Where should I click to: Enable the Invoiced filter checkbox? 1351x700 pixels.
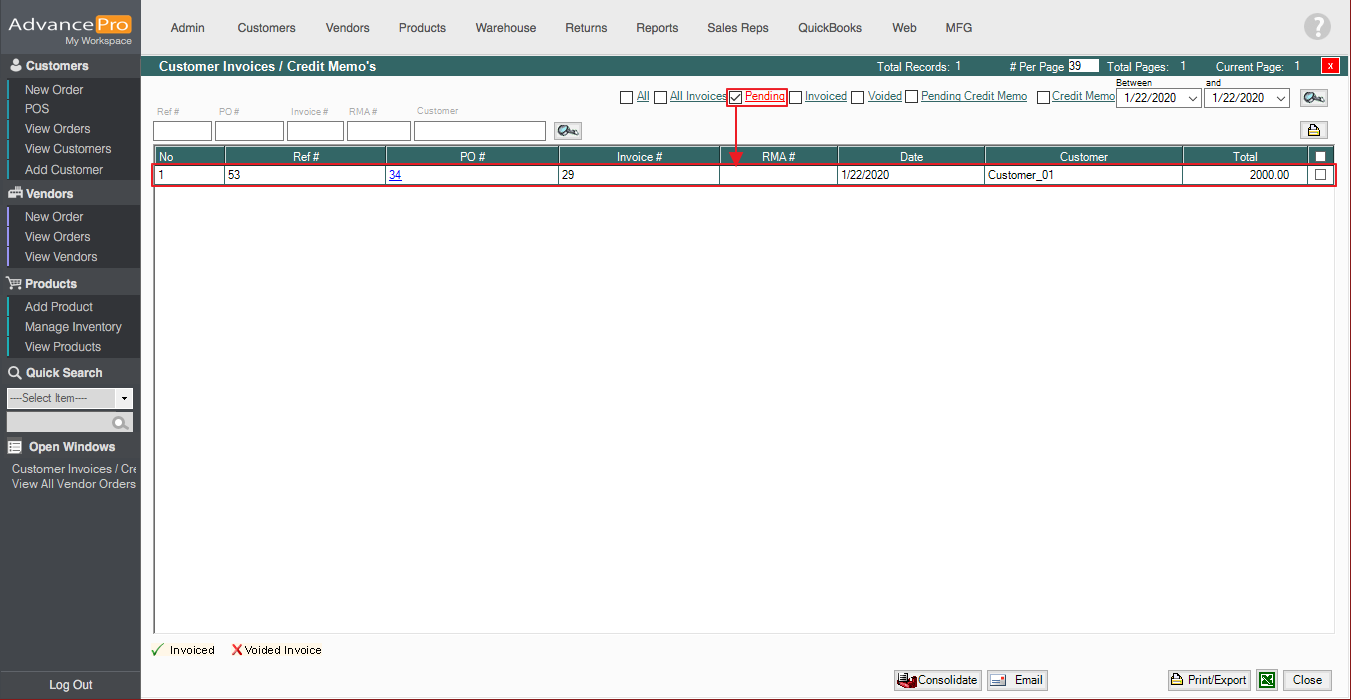pos(796,97)
